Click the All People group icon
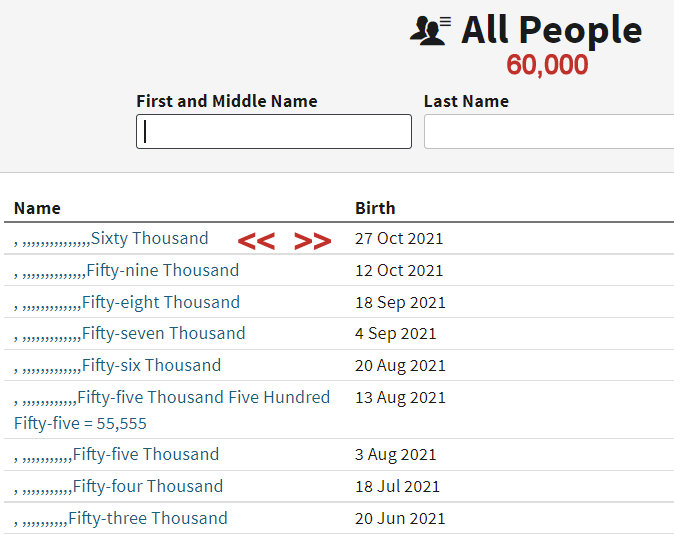The image size is (674, 534). pyautogui.click(x=430, y=30)
